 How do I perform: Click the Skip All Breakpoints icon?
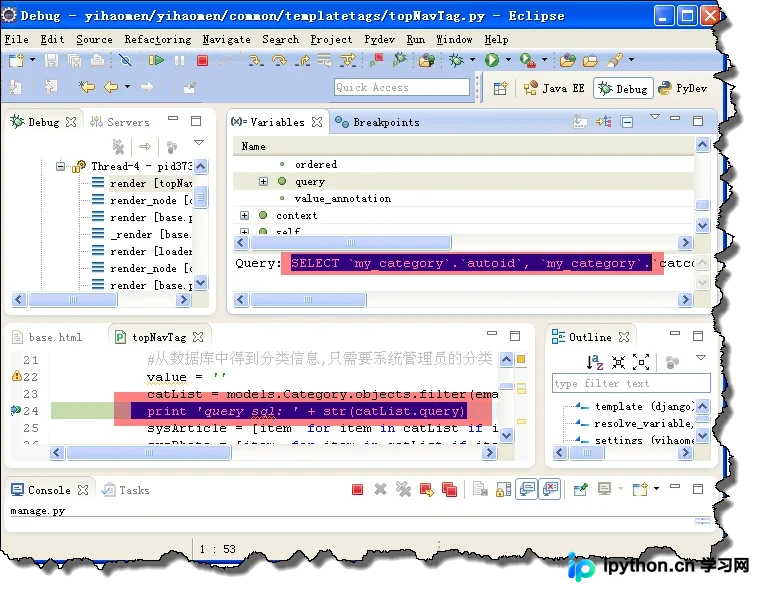[125, 60]
